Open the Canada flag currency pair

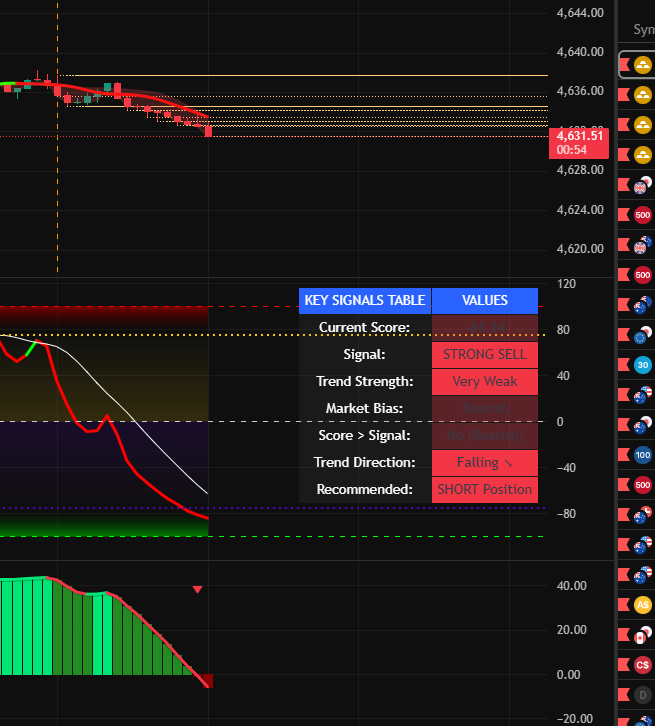click(643, 635)
